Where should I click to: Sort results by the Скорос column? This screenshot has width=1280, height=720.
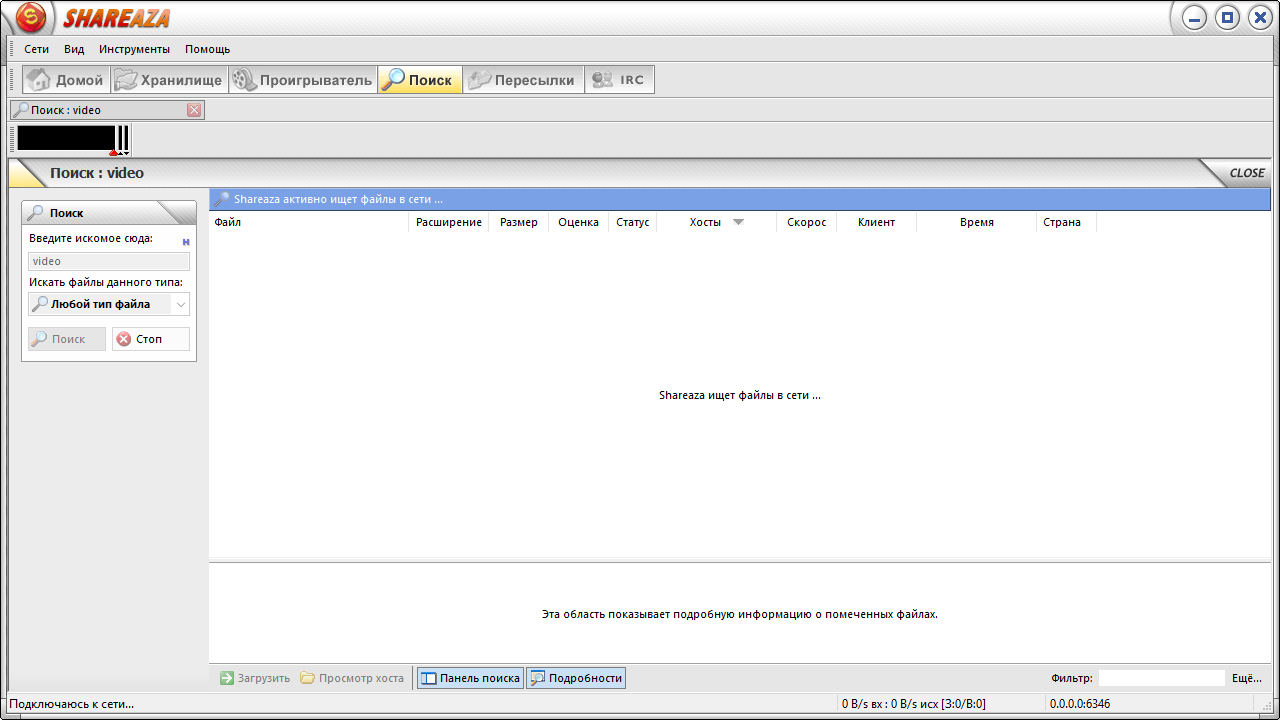point(806,222)
